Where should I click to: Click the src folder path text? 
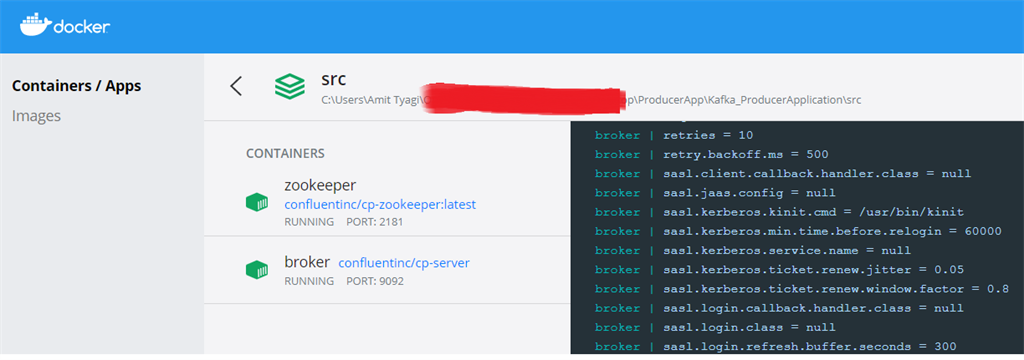coord(591,101)
